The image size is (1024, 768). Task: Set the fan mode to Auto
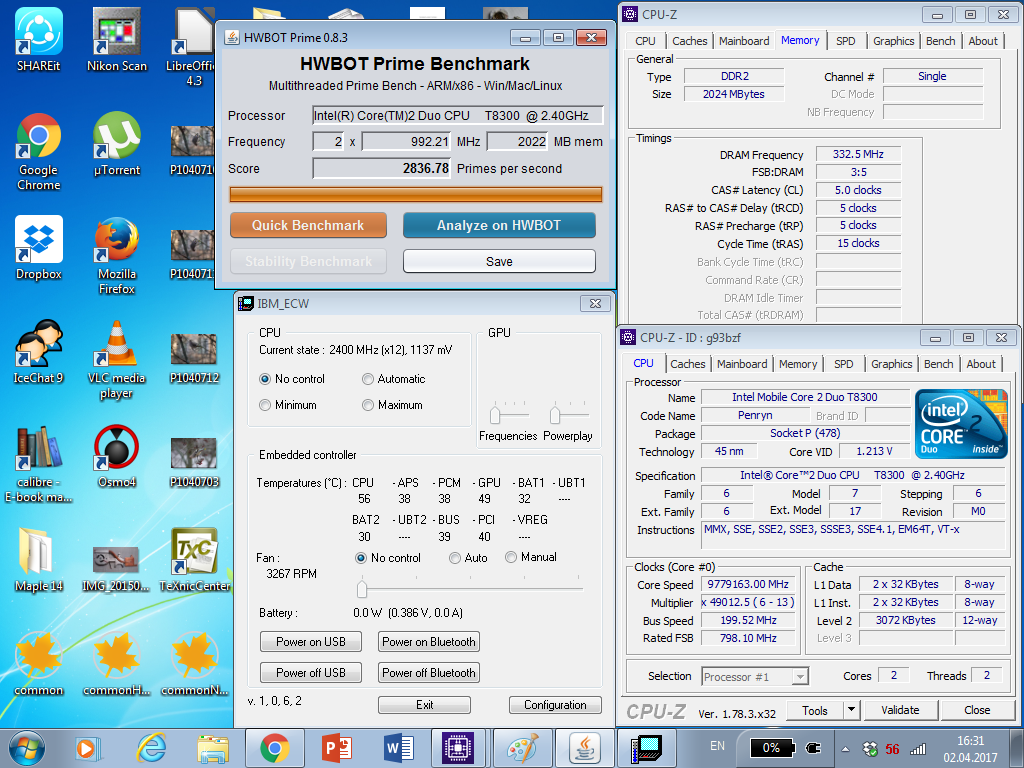pyautogui.click(x=455, y=558)
